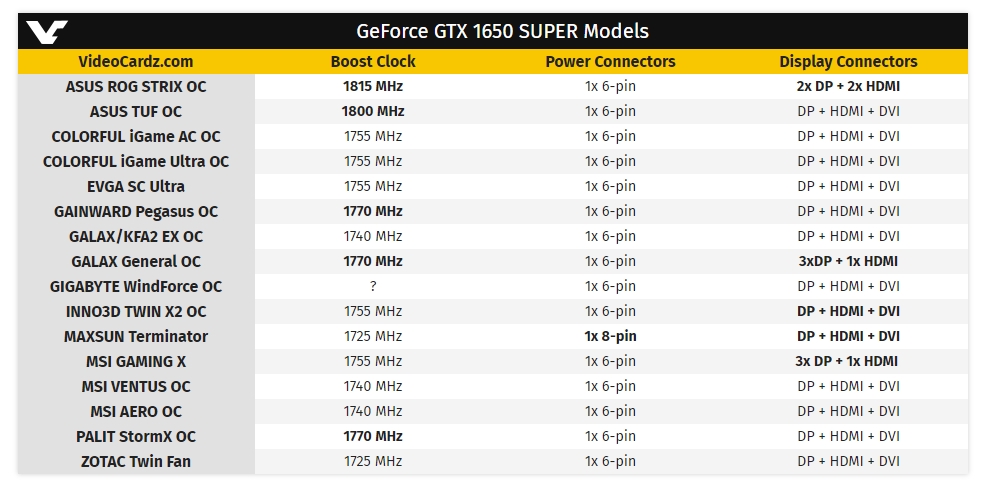The width and height of the screenshot is (1000, 481).
Task: Click the Display Connectors column header
Action: click(x=848, y=62)
